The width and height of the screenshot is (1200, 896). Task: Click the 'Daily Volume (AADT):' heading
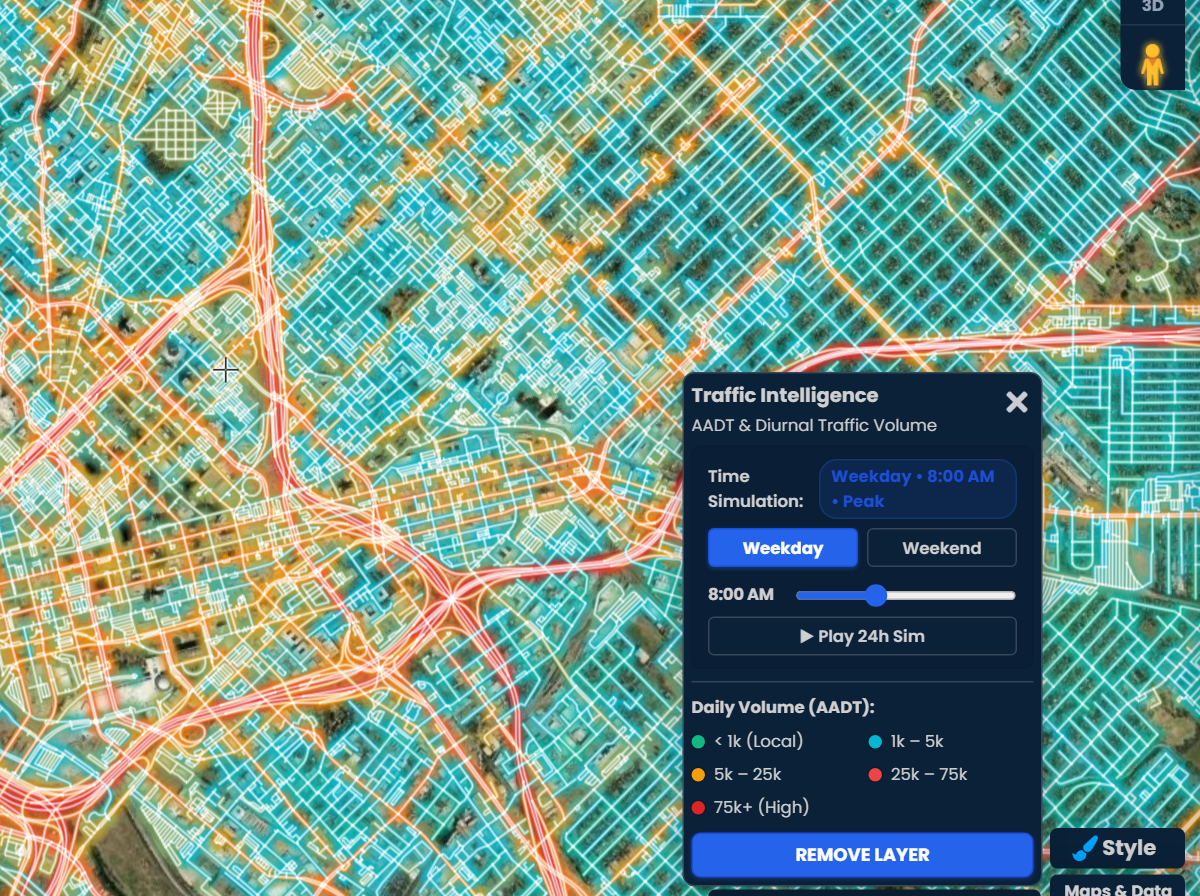pos(783,707)
